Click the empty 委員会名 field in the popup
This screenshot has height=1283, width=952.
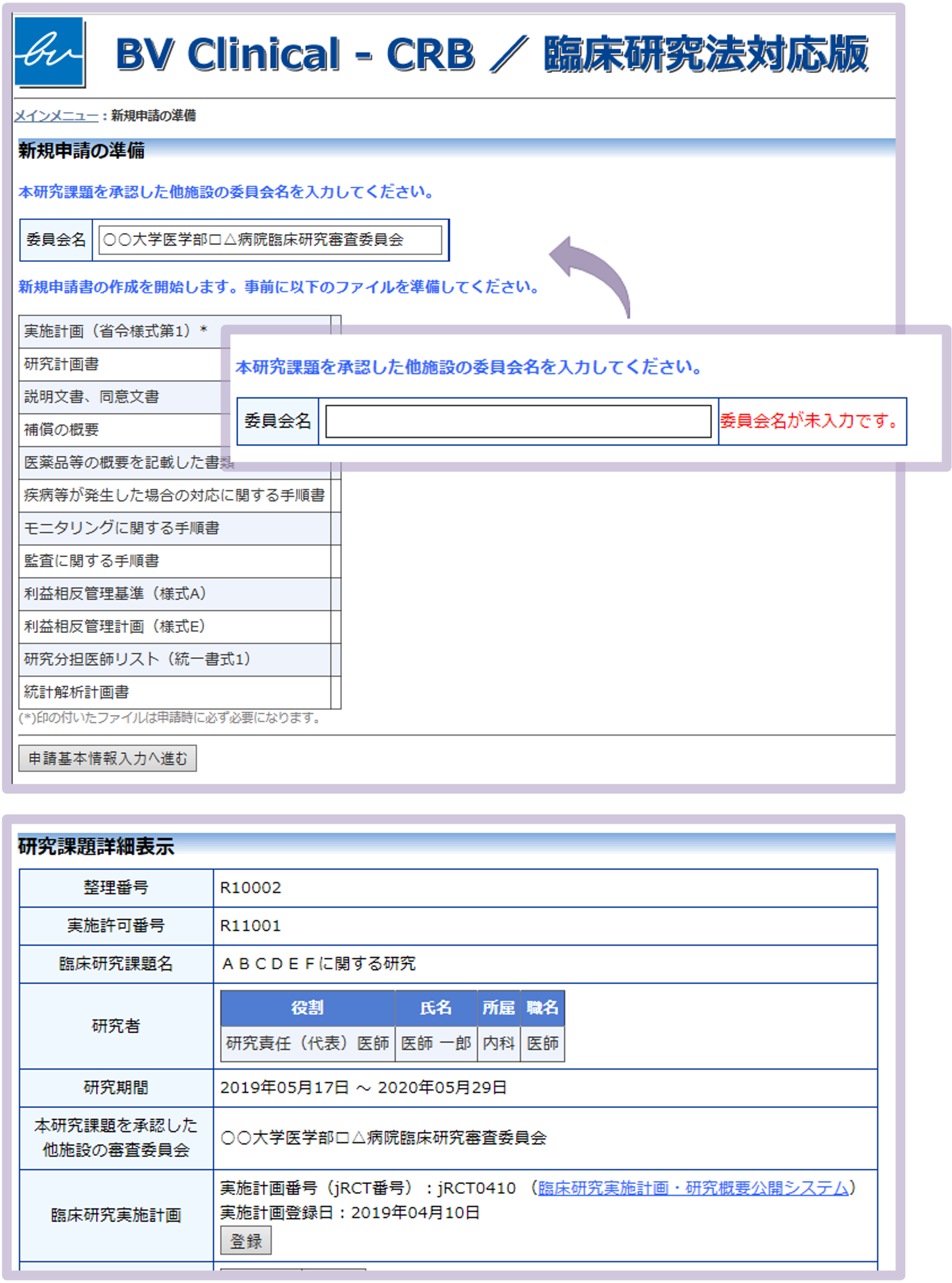pyautogui.click(x=518, y=421)
